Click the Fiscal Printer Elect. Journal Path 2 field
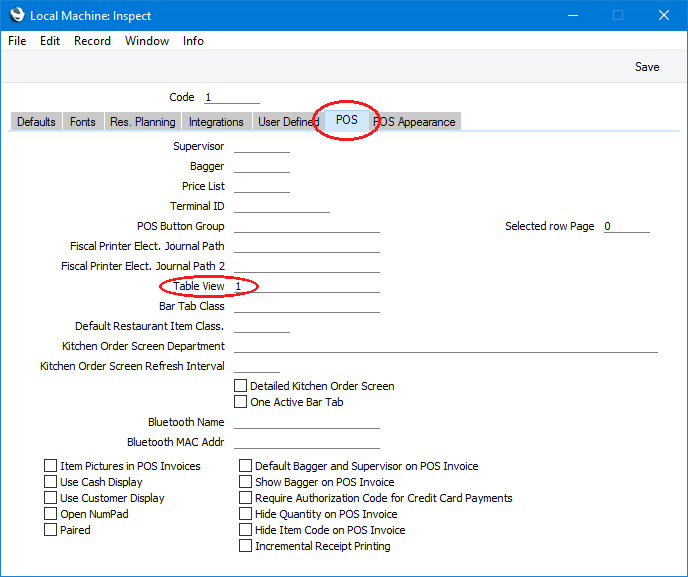The width and height of the screenshot is (688, 577). coord(307,266)
